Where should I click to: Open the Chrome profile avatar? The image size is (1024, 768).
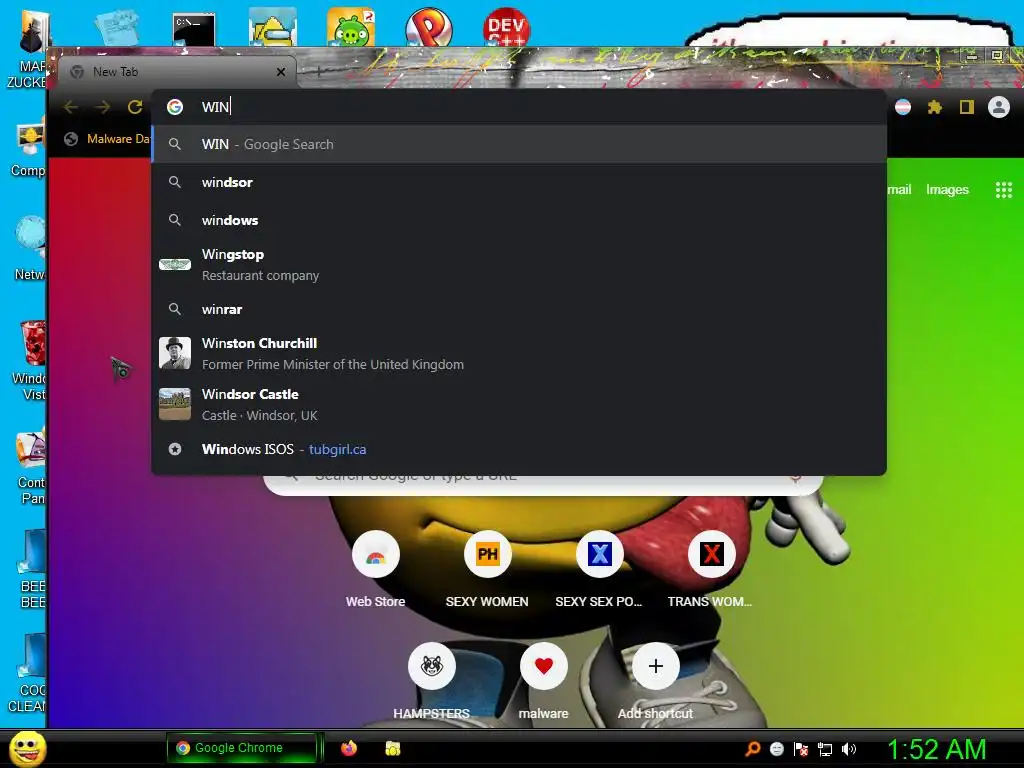point(999,107)
